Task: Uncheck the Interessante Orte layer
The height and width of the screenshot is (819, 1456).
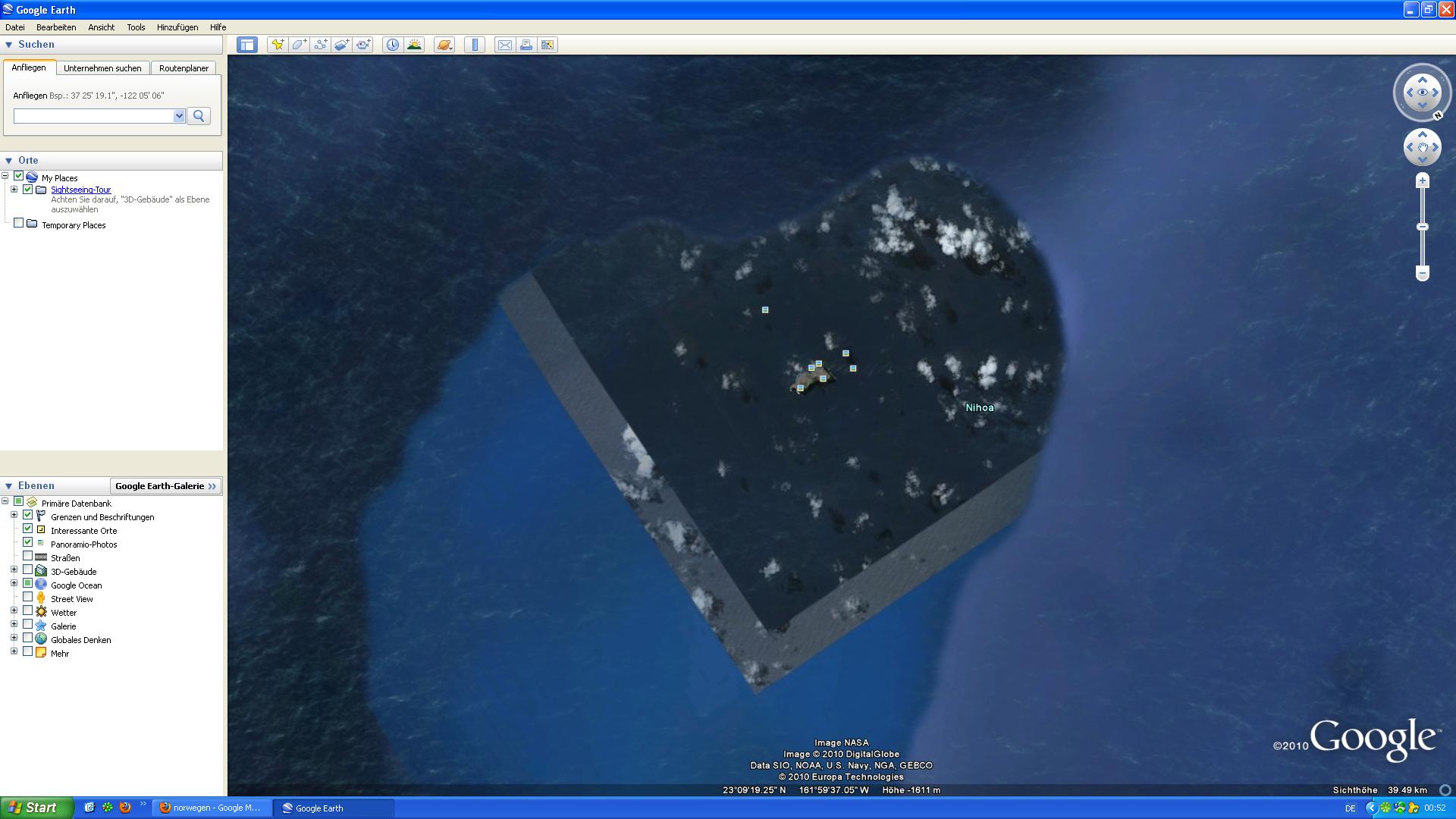Action: (x=28, y=529)
